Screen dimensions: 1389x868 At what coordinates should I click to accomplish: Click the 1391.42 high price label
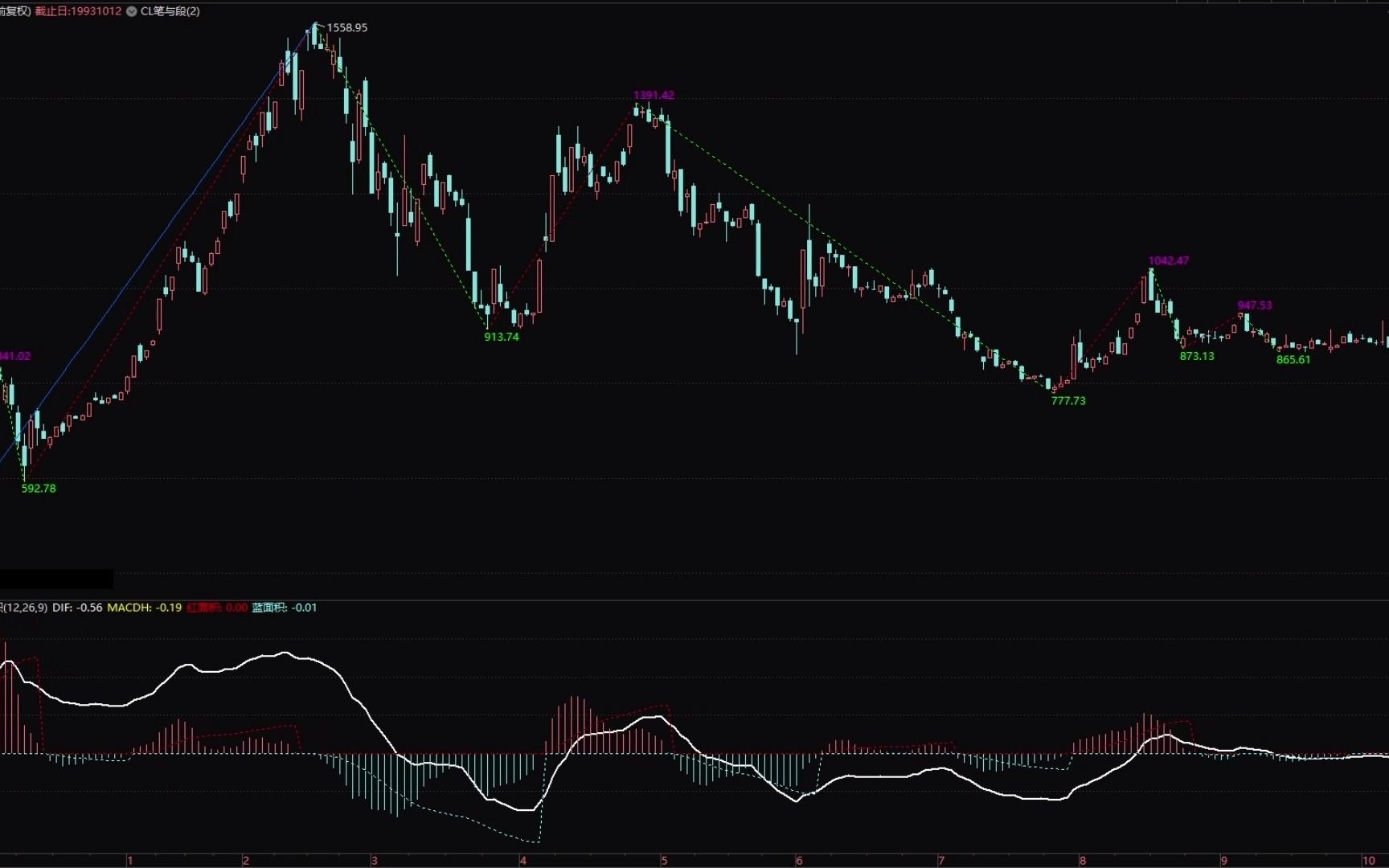pos(654,95)
